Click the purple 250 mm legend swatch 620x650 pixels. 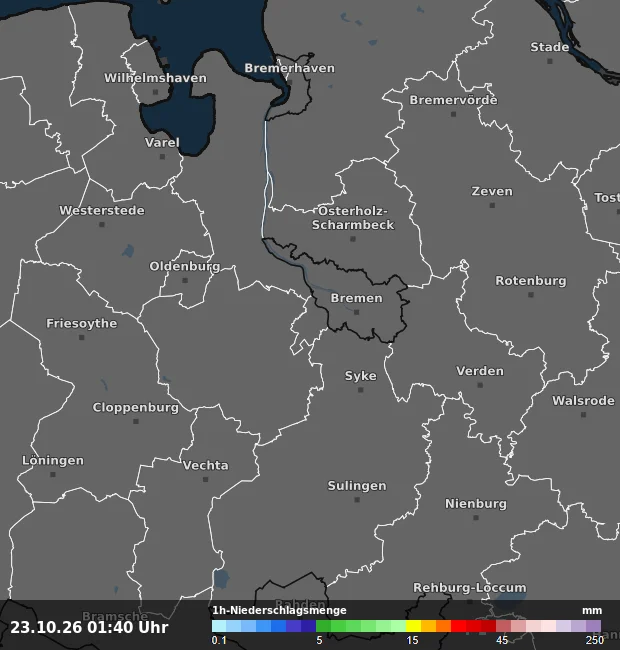[x=593, y=626]
